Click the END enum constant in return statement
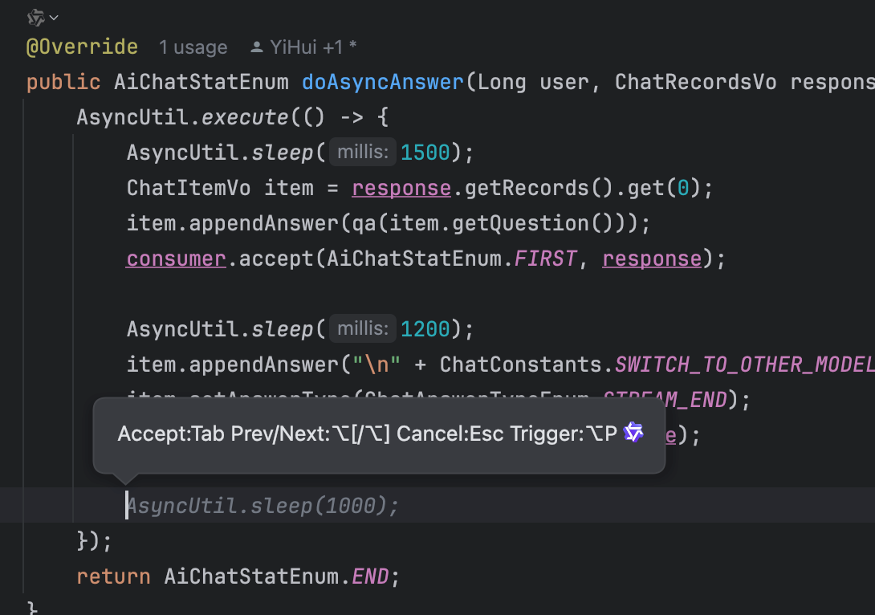The image size is (877, 616). coord(370,577)
